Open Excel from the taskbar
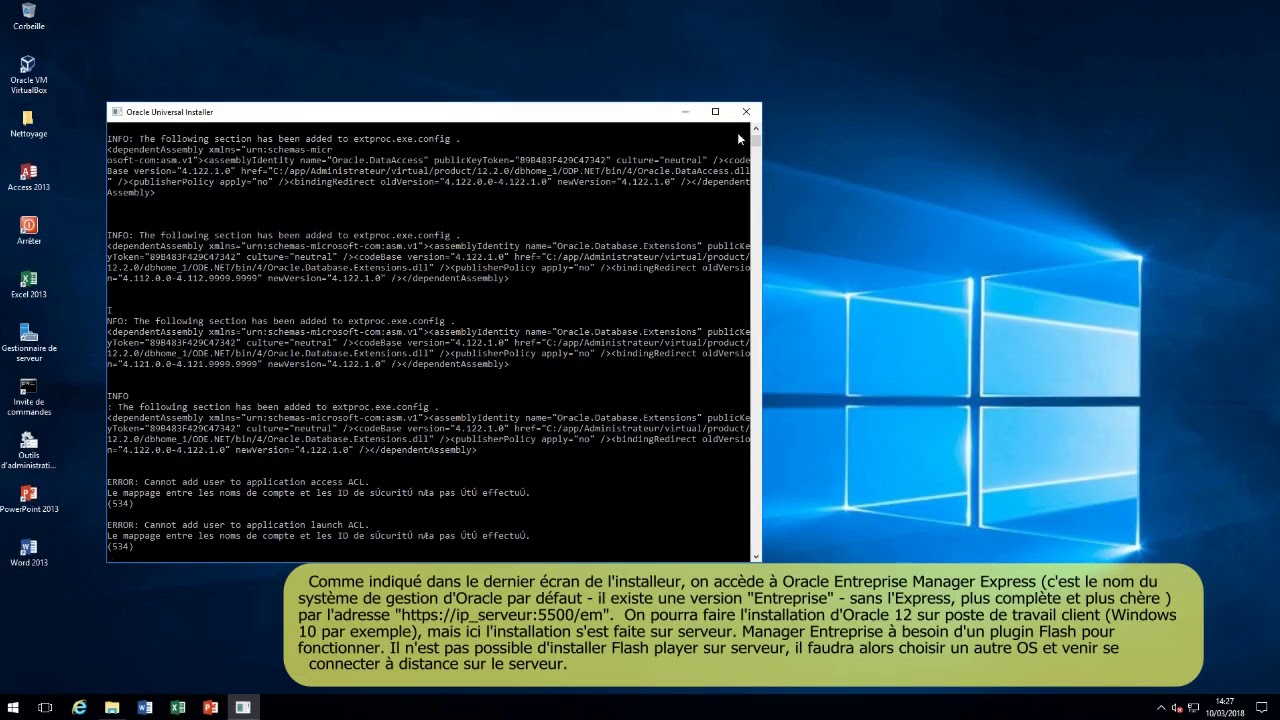The height and width of the screenshot is (720, 1280). [178, 707]
